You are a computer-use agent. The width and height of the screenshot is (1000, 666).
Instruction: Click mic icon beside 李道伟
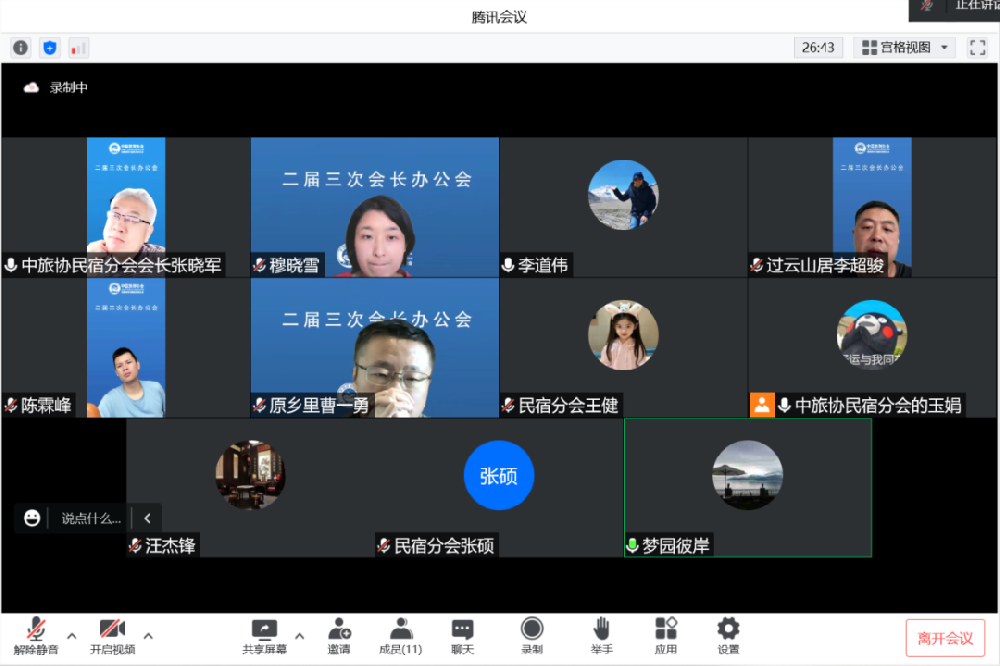point(508,265)
